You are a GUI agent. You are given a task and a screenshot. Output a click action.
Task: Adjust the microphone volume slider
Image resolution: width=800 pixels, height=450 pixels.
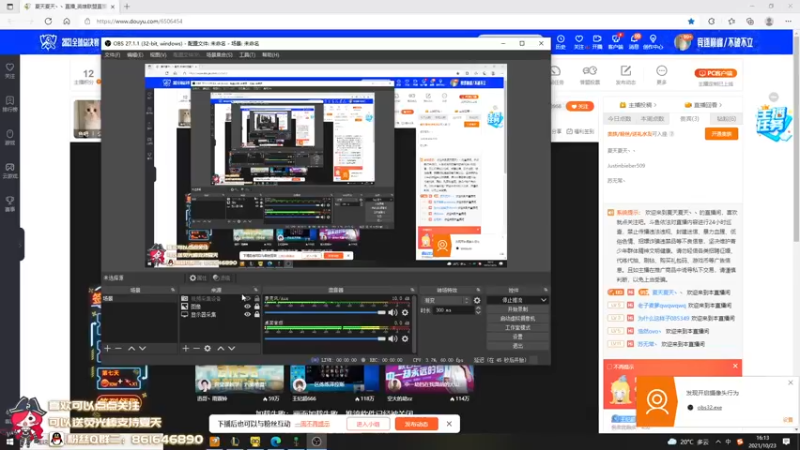click(x=324, y=312)
